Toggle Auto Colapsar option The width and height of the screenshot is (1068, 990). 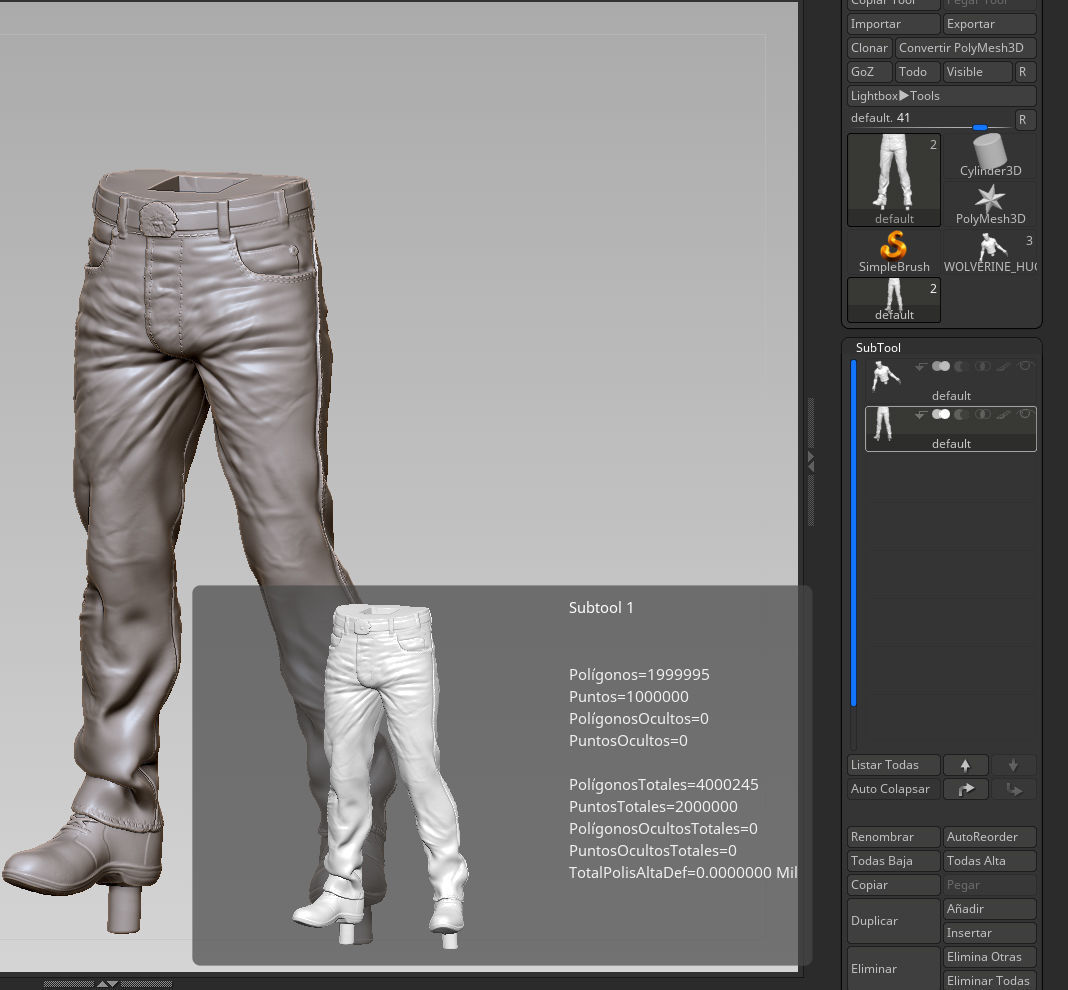[x=894, y=789]
